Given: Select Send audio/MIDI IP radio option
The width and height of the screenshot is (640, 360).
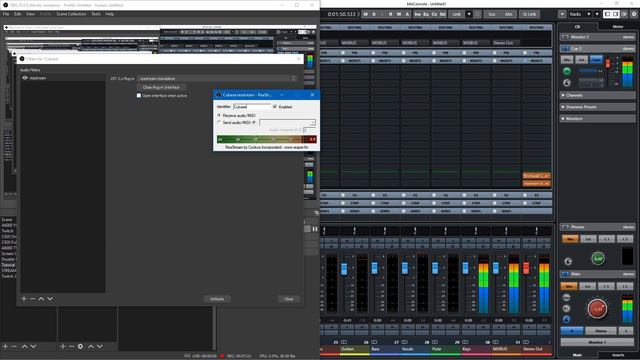Looking at the screenshot, I should point(219,122).
